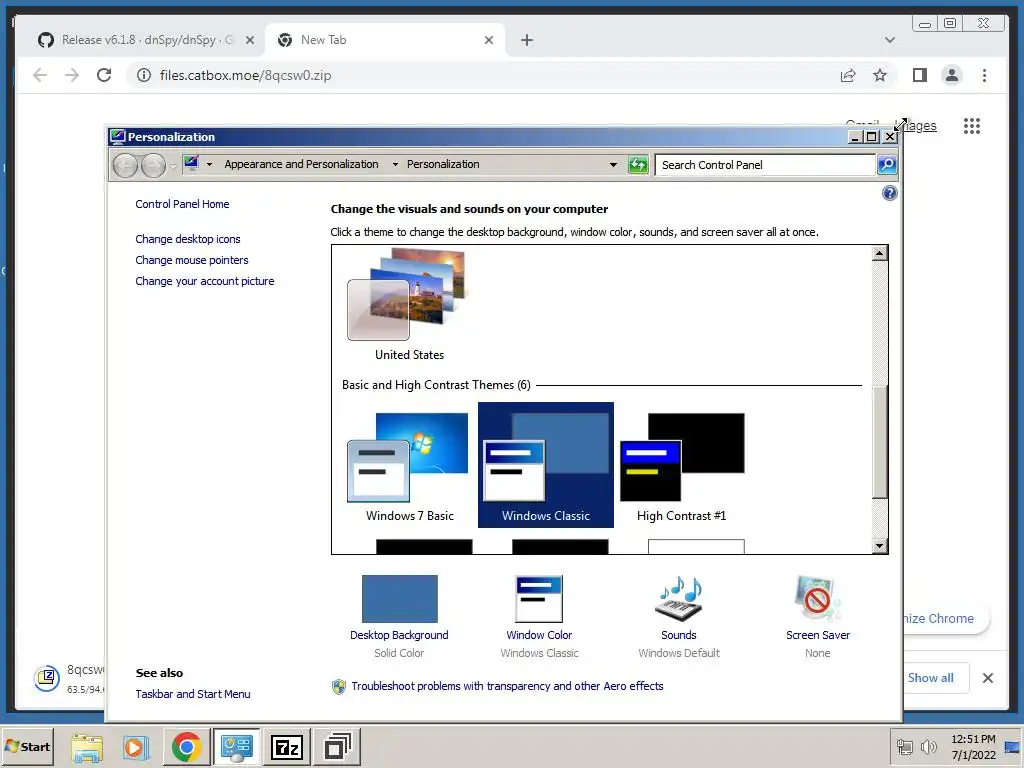The height and width of the screenshot is (768, 1024).
Task: Select the Windows 7 Basic theme
Action: coord(409,467)
